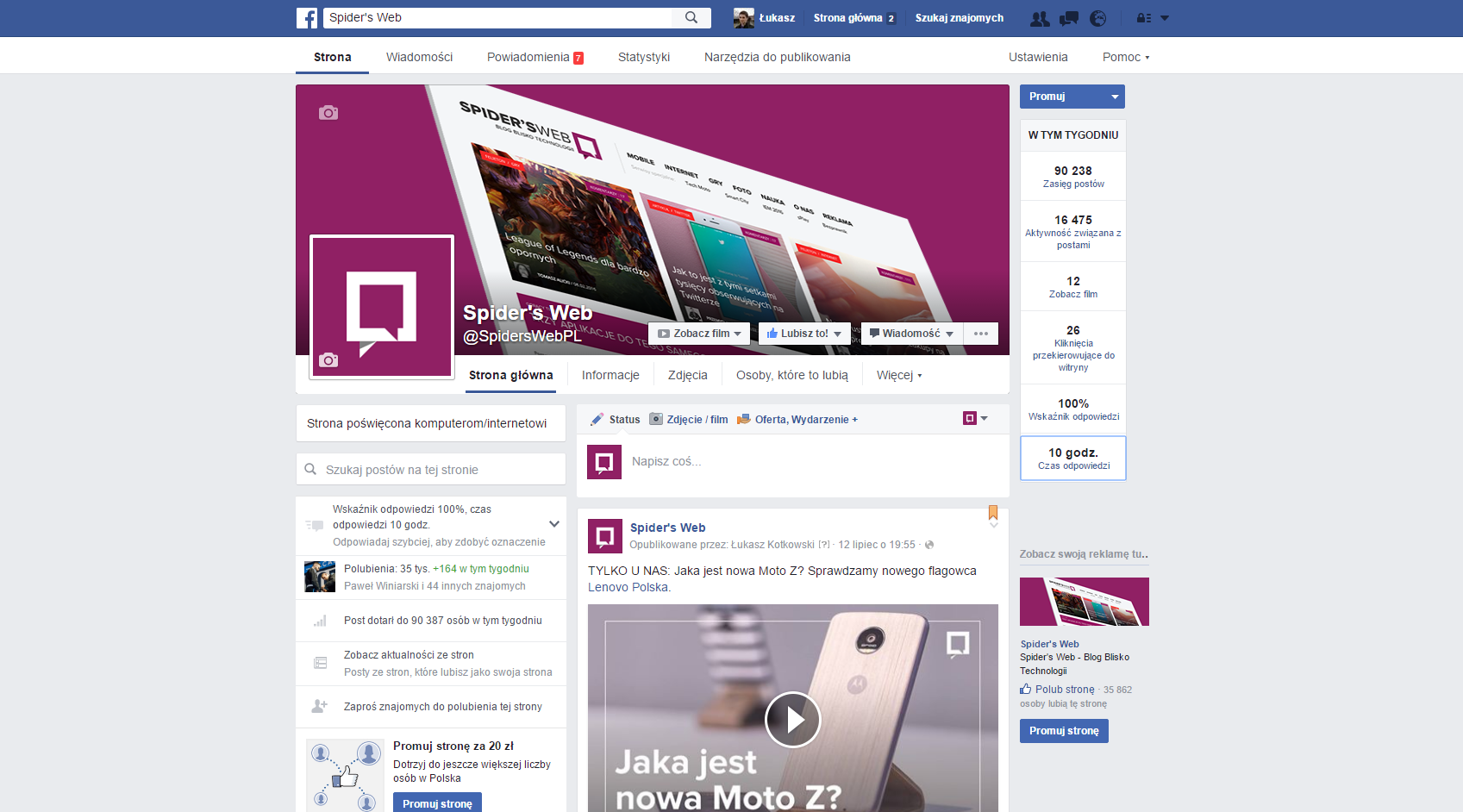Click the search magnifier button
1463x812 pixels.
[691, 17]
